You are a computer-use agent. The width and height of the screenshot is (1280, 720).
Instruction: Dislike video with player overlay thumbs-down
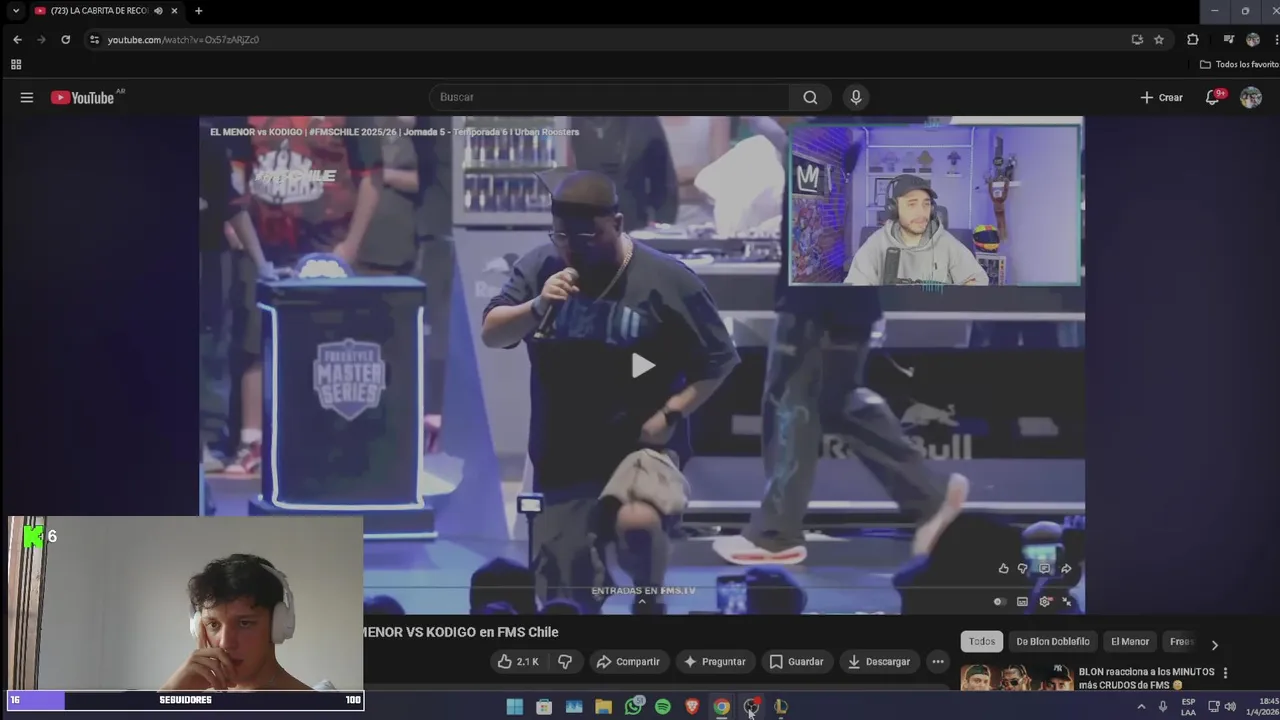coord(1022,568)
